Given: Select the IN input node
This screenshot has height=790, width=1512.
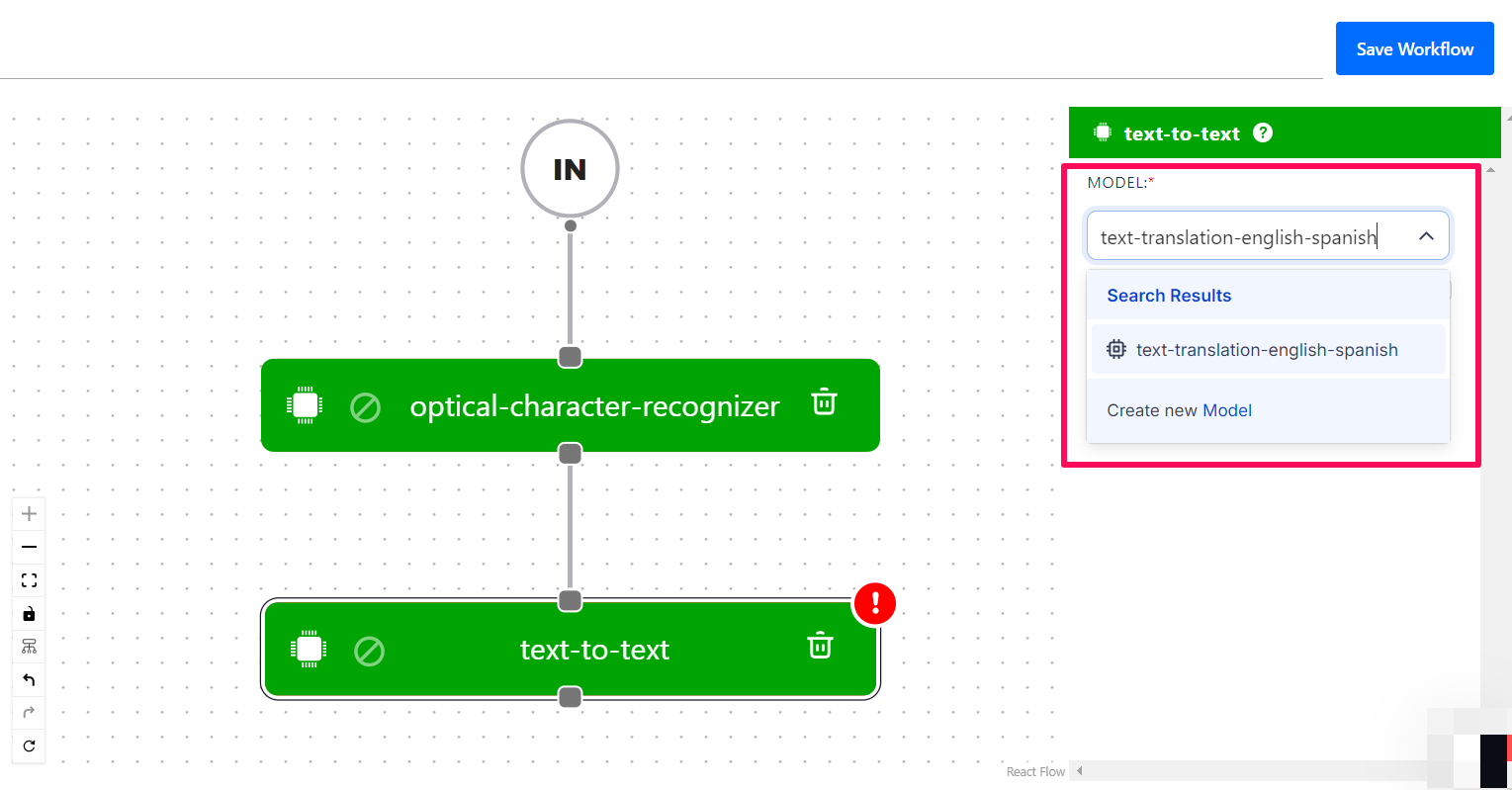Looking at the screenshot, I should [x=570, y=169].
